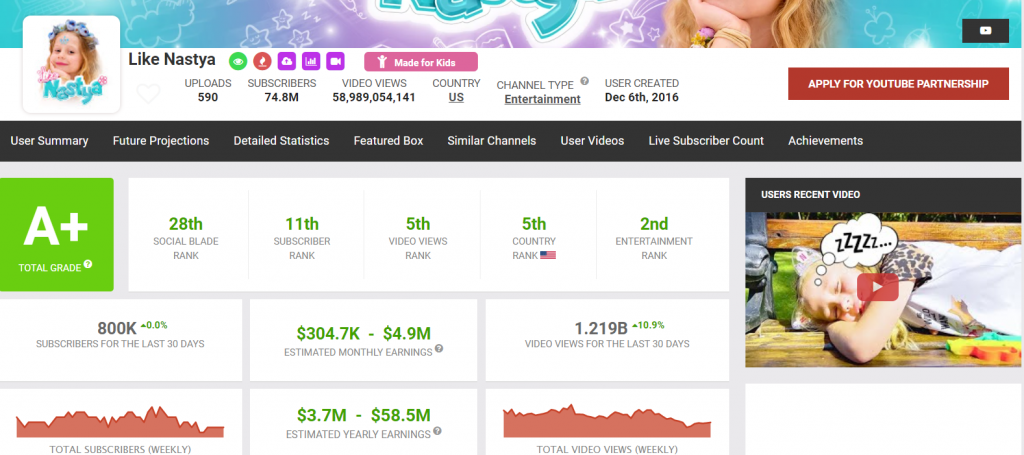1024x455 pixels.
Task: Click help icon beside Total Grade
Action: coord(88,264)
